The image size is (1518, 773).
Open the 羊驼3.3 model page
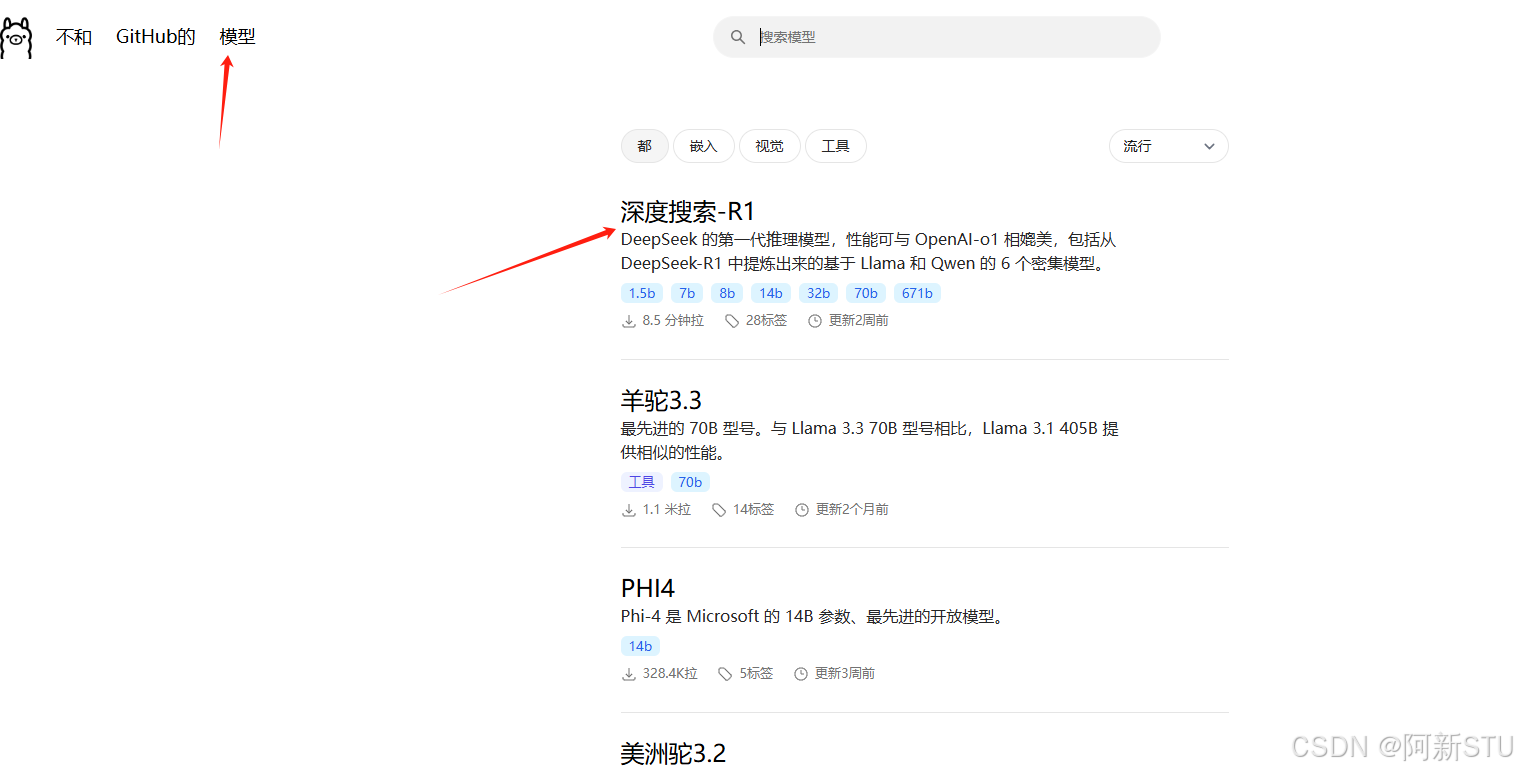coord(662,401)
